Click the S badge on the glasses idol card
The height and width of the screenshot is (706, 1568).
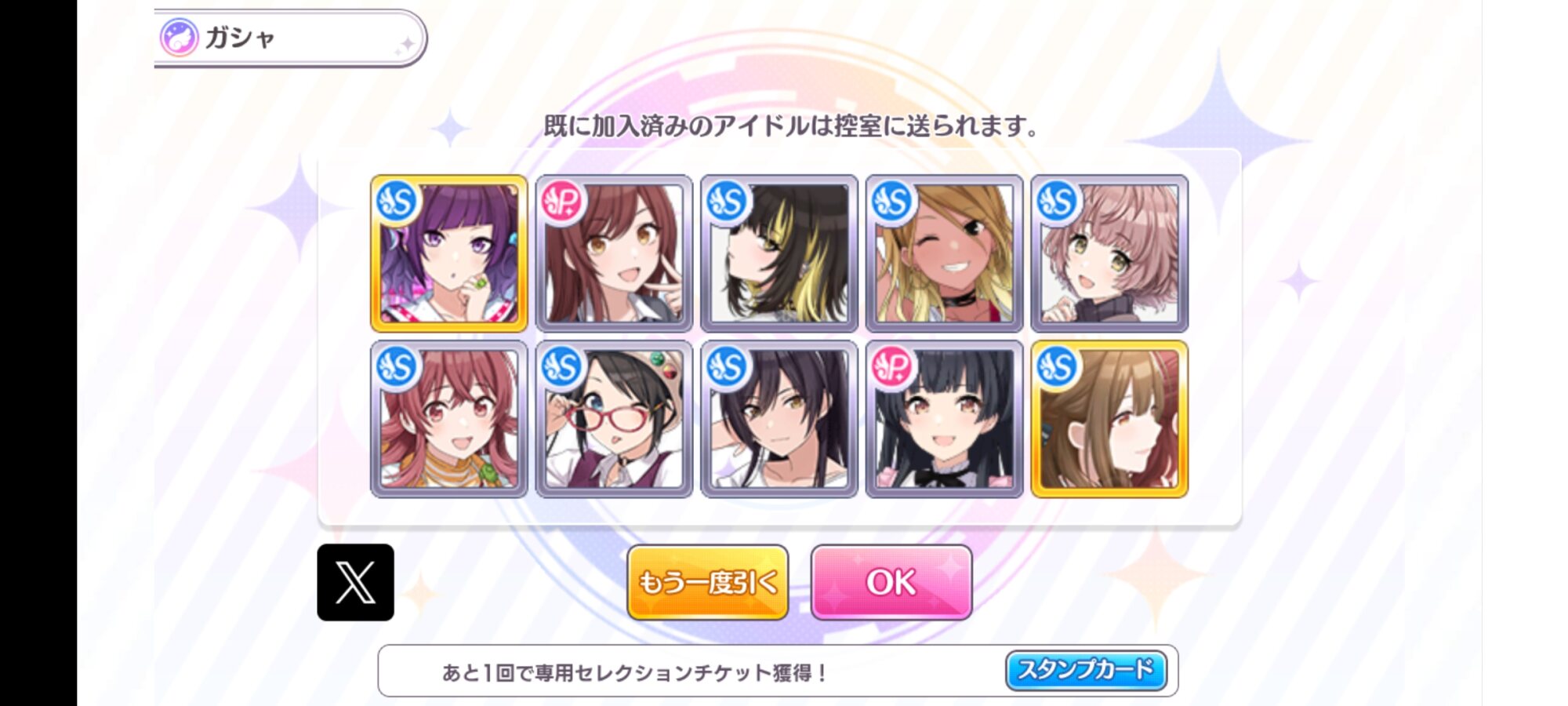tap(562, 366)
